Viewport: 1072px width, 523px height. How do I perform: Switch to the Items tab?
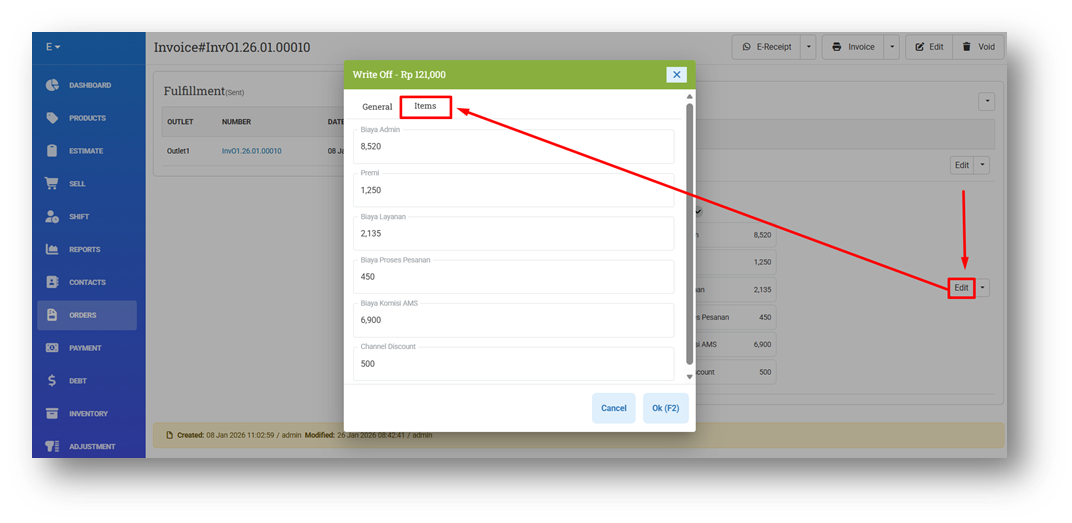425,107
